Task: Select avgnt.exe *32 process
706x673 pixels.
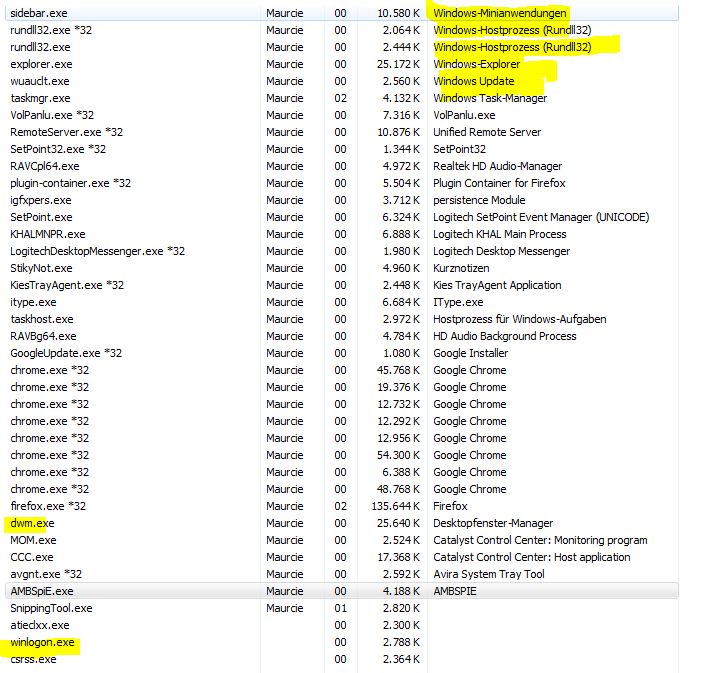Action: click(x=46, y=574)
